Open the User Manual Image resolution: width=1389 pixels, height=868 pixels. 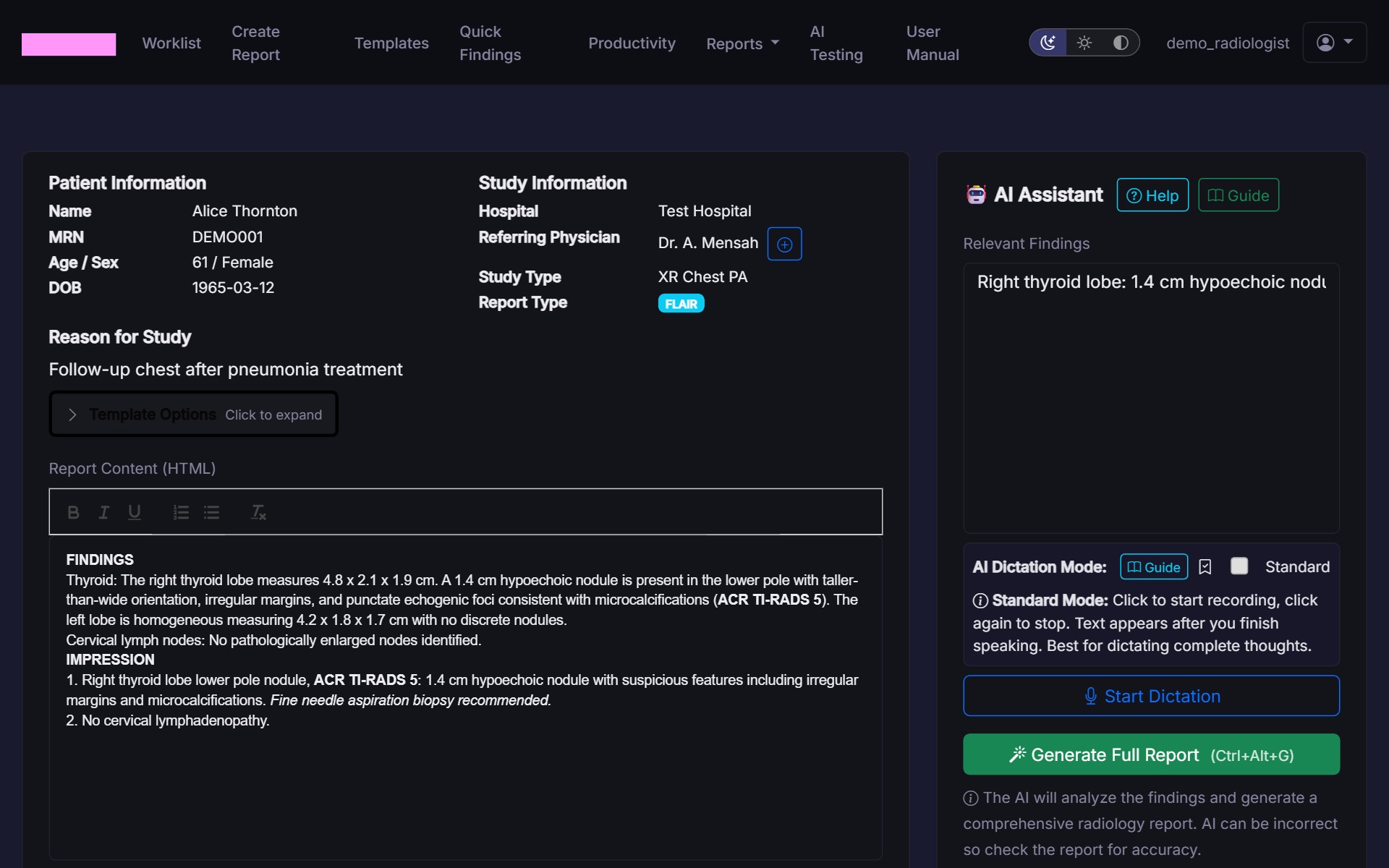point(933,43)
